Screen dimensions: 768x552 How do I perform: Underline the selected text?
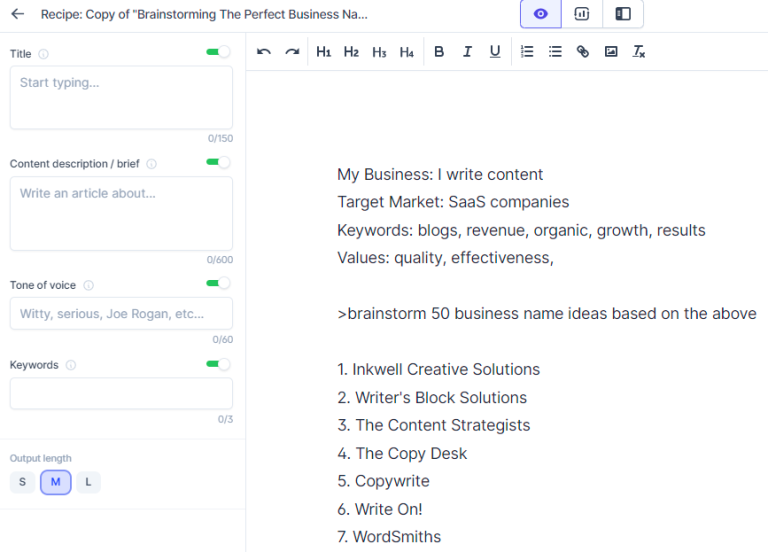point(495,52)
